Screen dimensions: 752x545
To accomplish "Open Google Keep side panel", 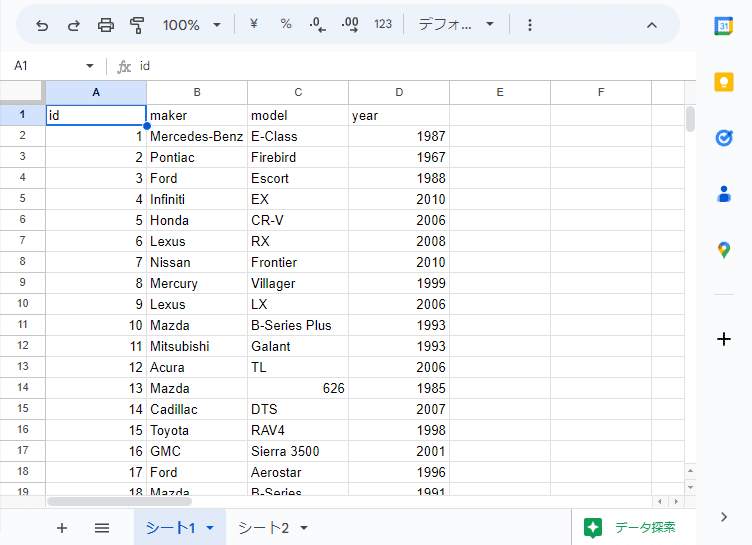I will pos(724,82).
